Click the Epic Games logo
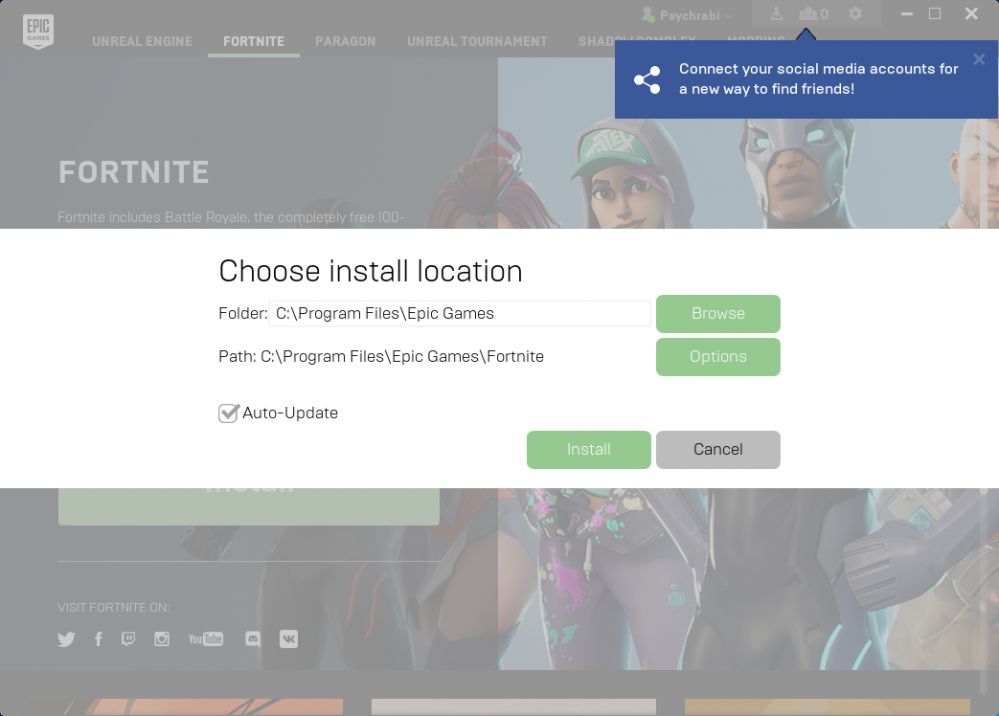 [38, 31]
